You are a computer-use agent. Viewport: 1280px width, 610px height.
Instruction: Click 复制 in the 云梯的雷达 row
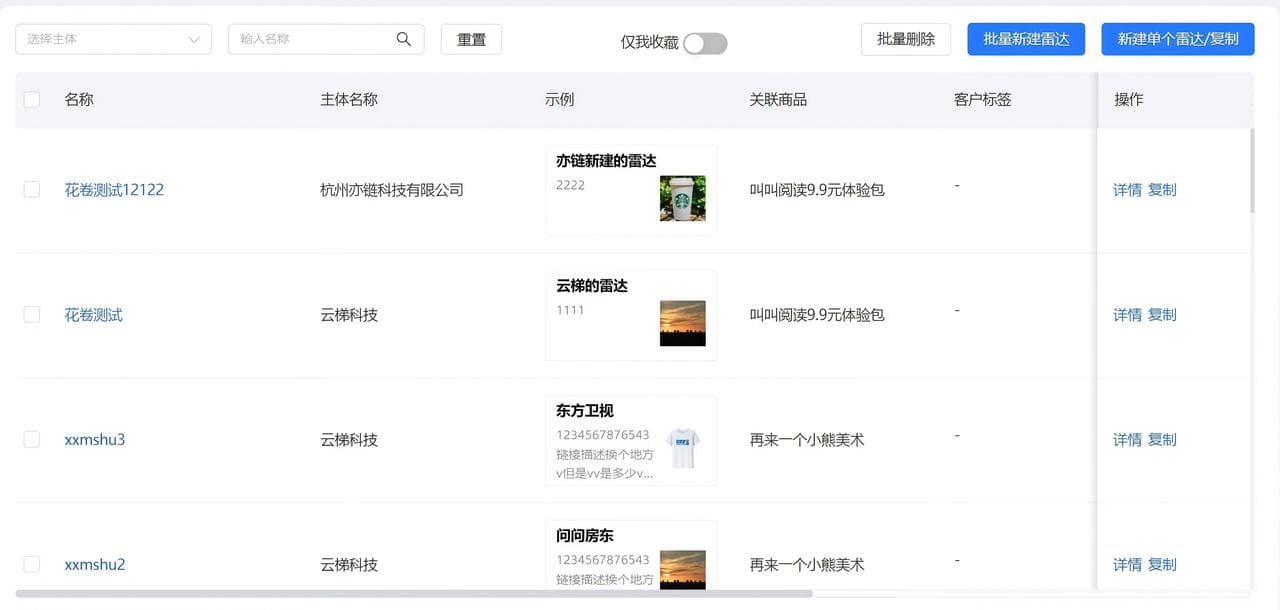coord(1162,314)
